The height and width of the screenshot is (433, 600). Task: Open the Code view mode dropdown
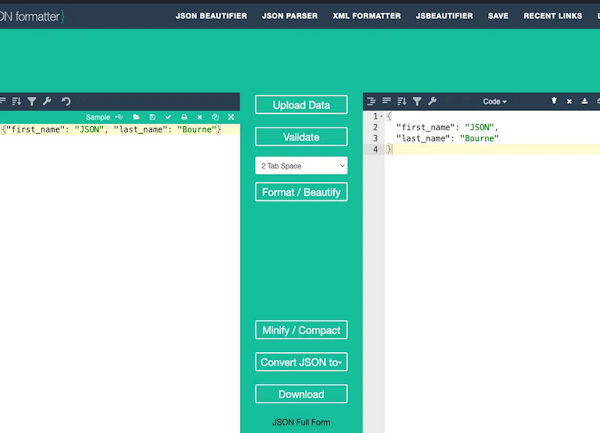pos(494,101)
